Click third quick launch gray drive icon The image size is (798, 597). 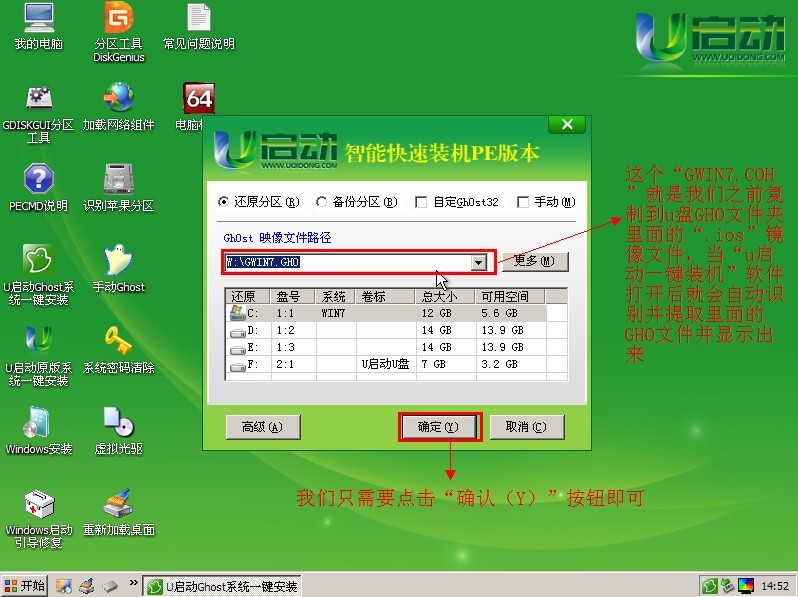[110, 586]
